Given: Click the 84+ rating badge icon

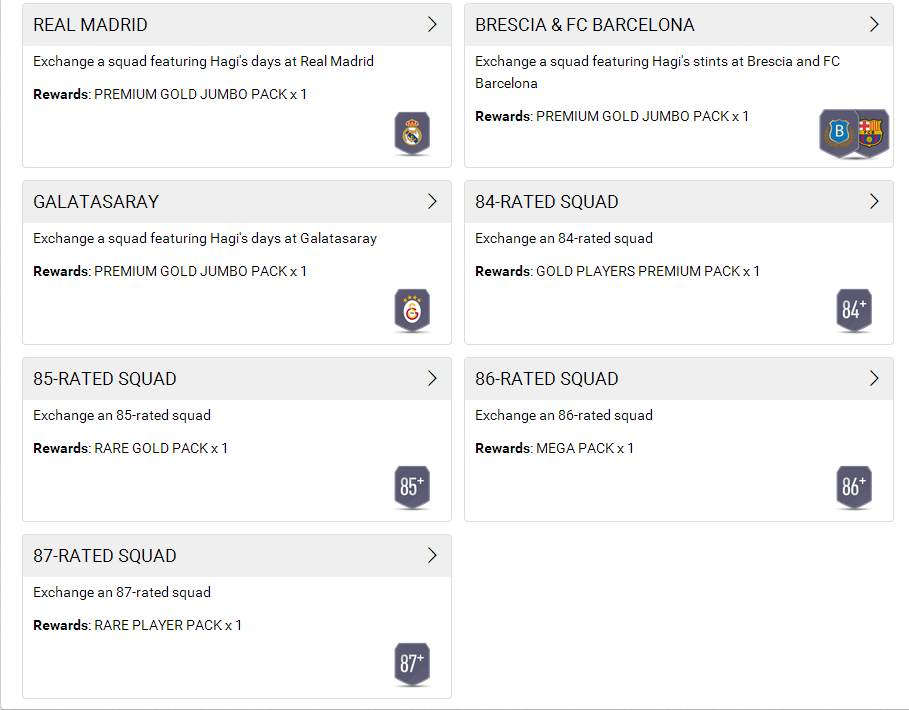Looking at the screenshot, I should tap(854, 310).
